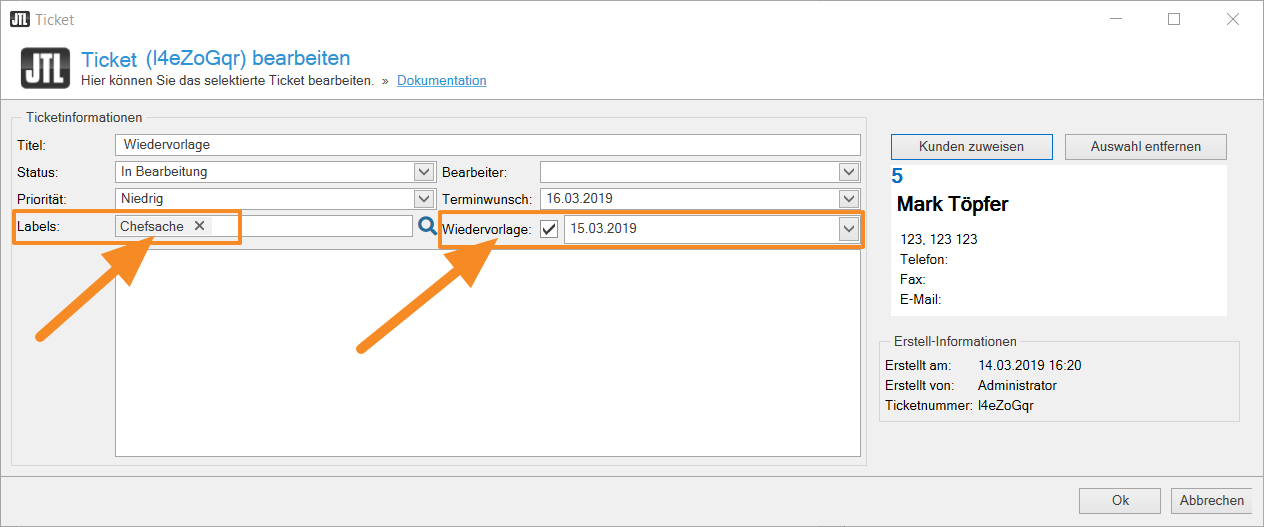Screen dimensions: 1264x527
Task: Cancel with the Abbrechen button
Action: coord(1212,501)
